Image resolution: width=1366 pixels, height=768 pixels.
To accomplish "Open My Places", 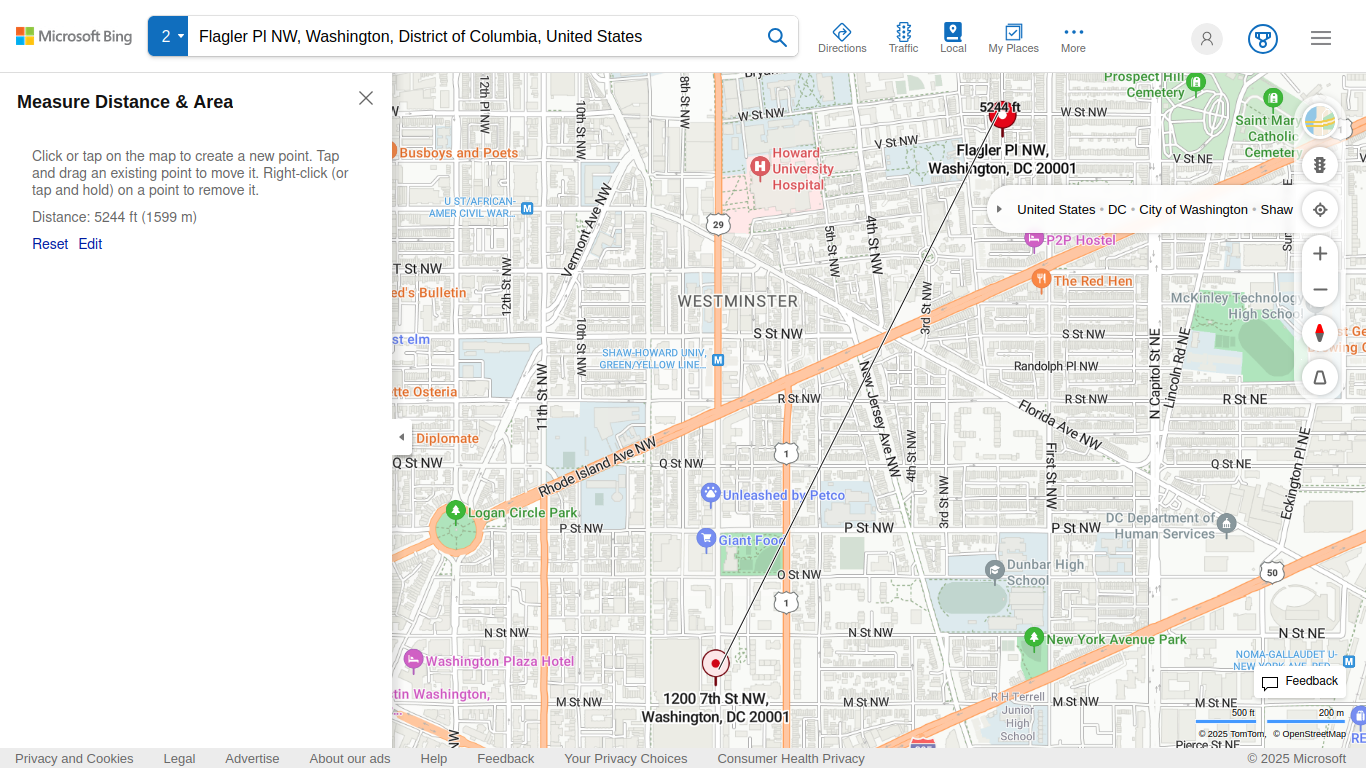I will pyautogui.click(x=1013, y=38).
